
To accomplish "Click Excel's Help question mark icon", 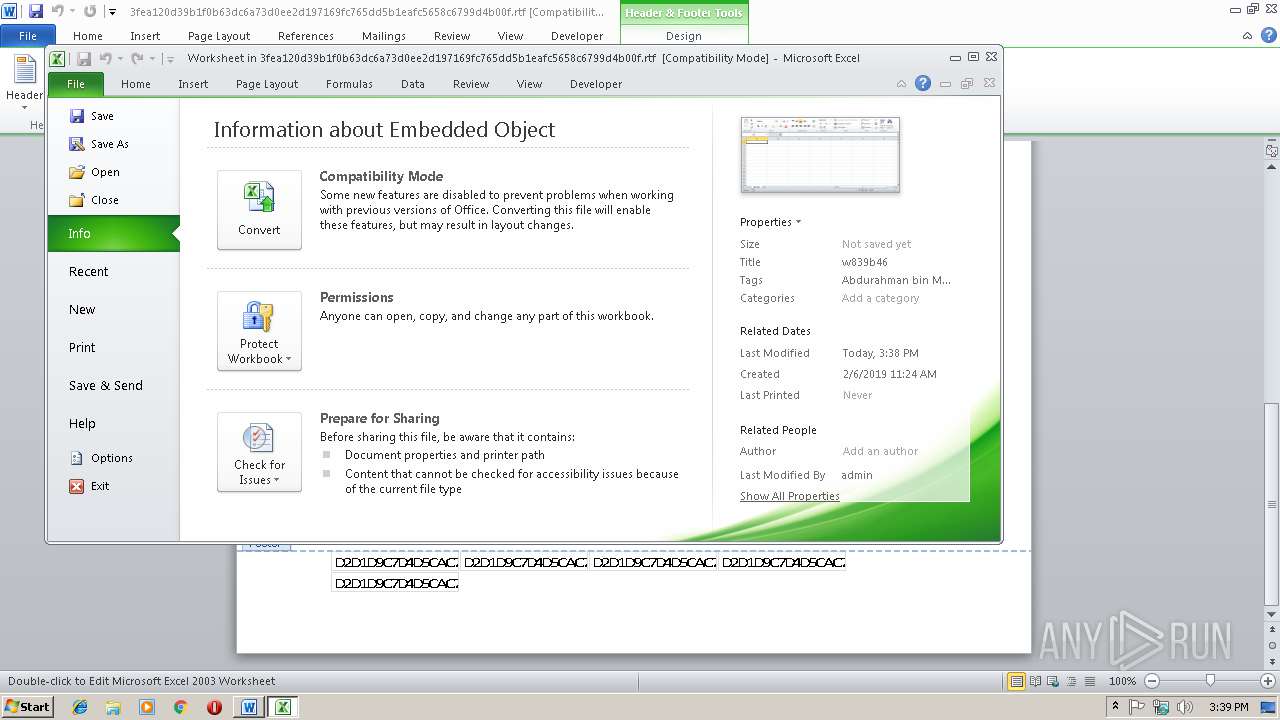I will coord(923,83).
